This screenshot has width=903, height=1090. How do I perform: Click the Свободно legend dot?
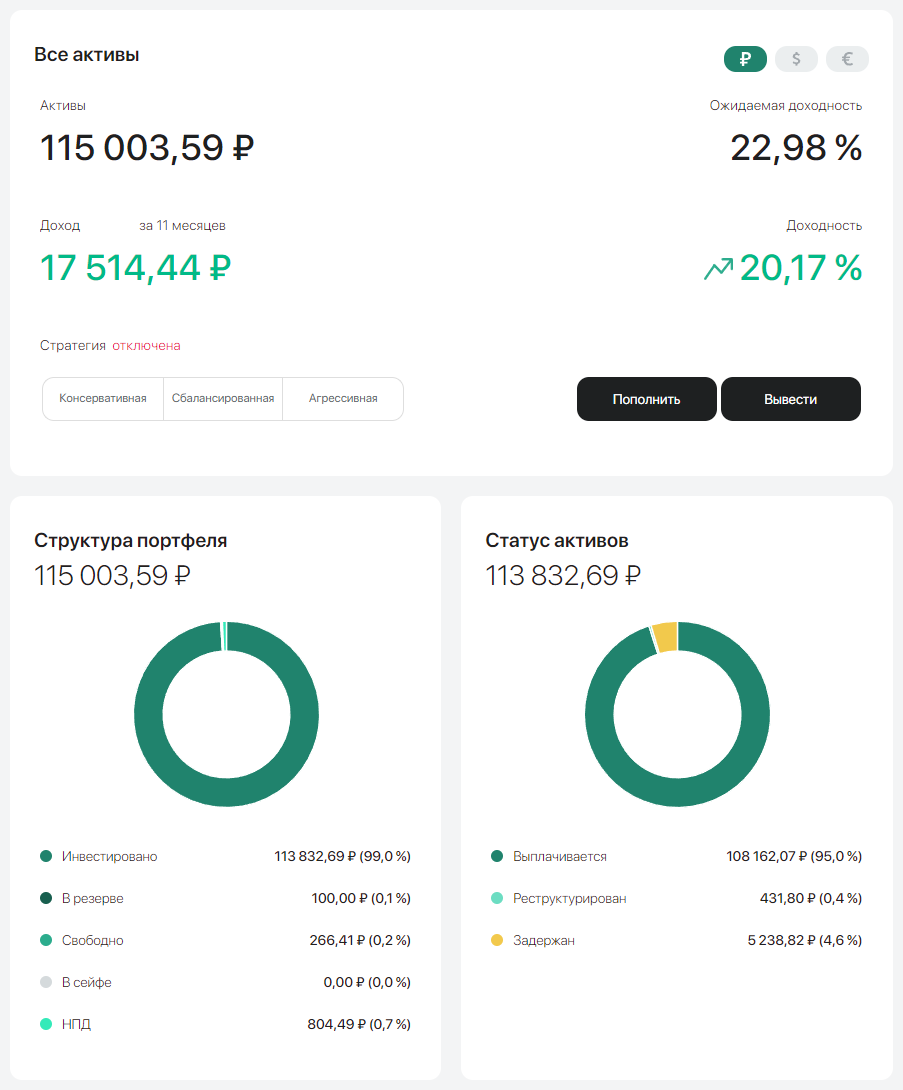point(46,941)
